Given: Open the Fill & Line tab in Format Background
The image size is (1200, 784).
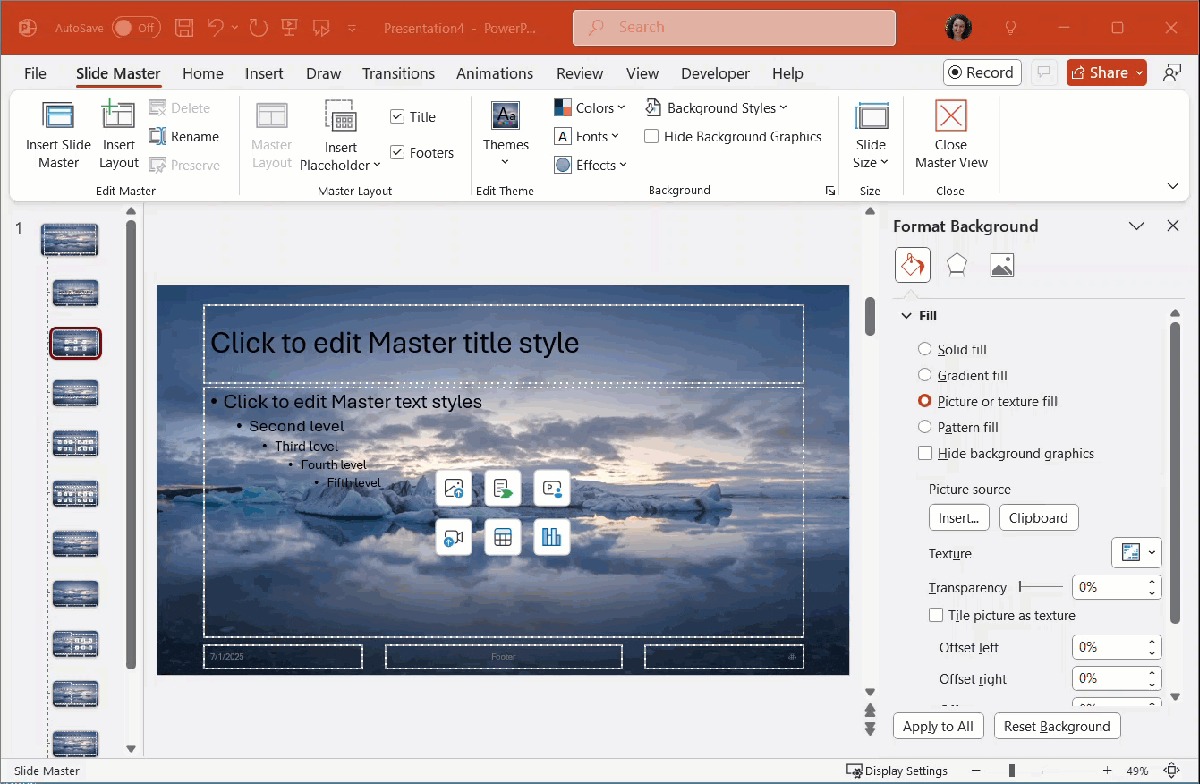Looking at the screenshot, I should [x=912, y=265].
